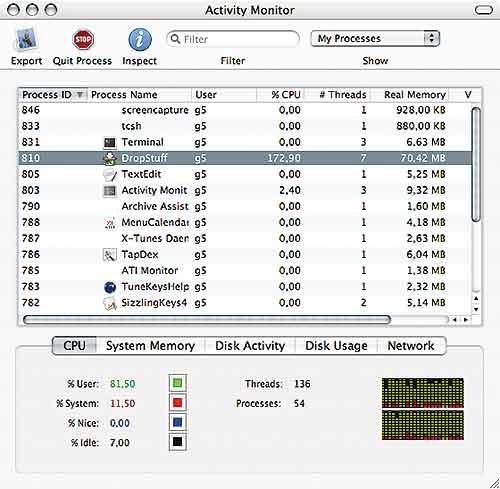Click the Quit Process stop sign icon
This screenshot has height=489, width=500.
pyautogui.click(x=83, y=40)
